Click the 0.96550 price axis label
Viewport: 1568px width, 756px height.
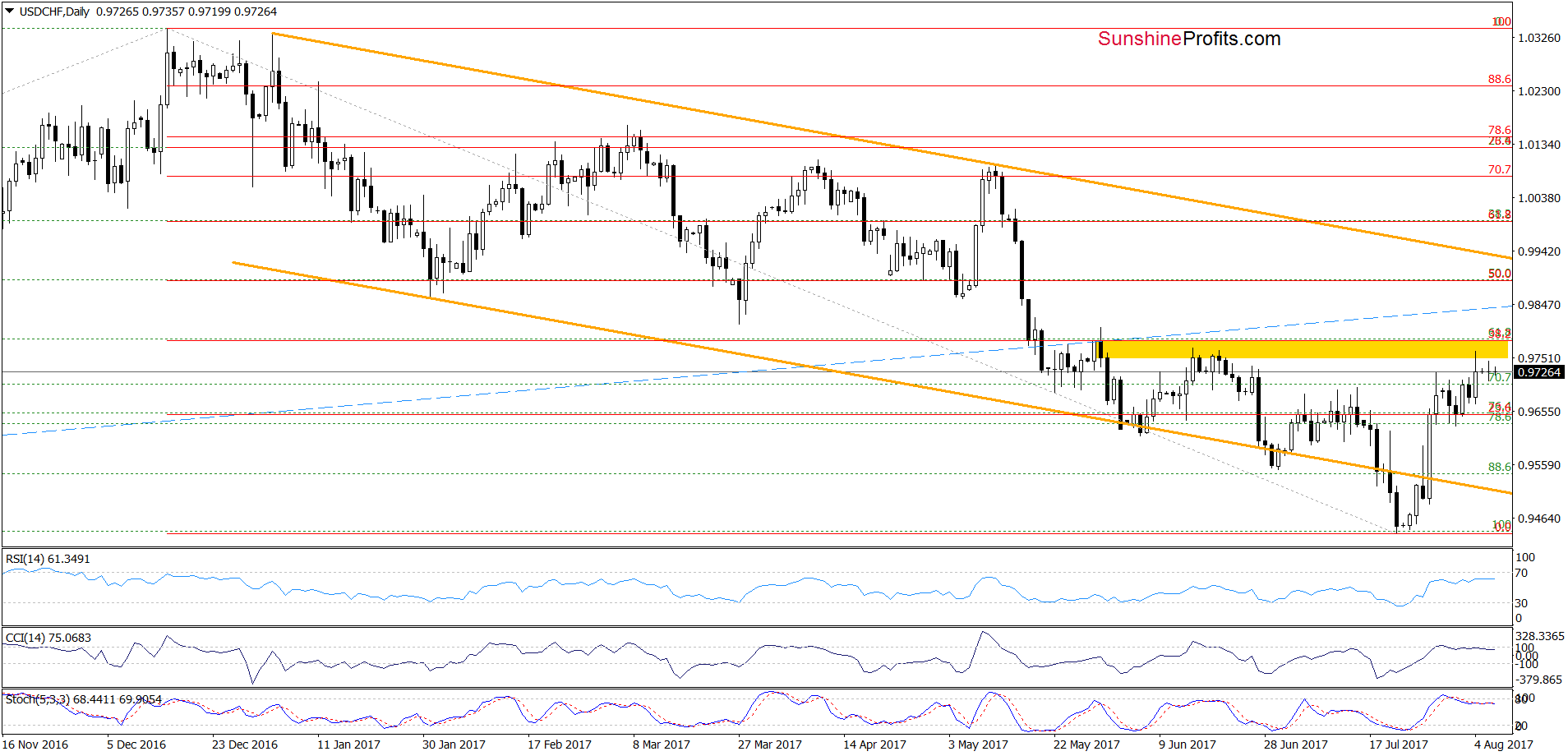click(1538, 412)
